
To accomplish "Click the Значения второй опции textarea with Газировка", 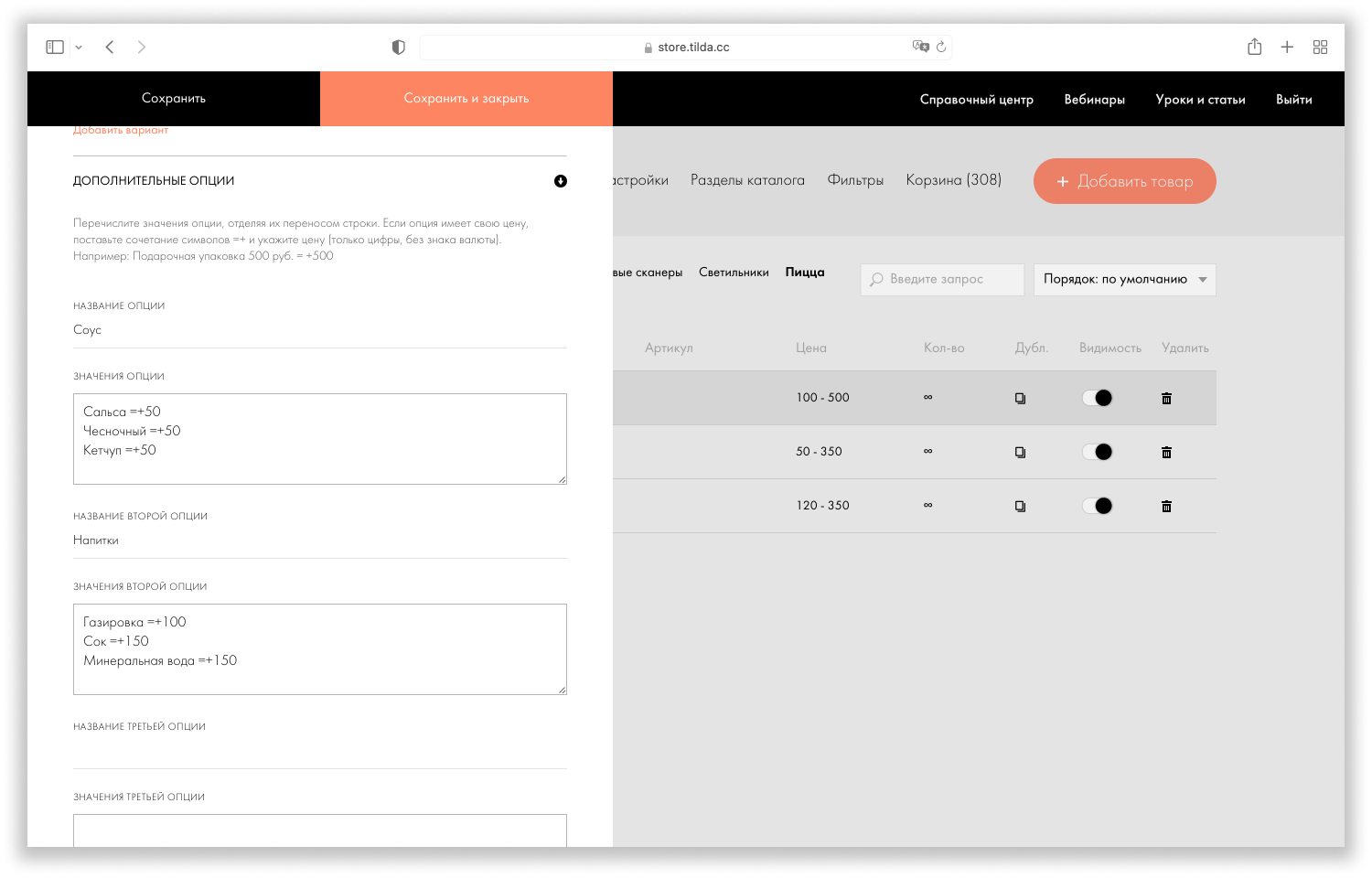I will pos(320,649).
